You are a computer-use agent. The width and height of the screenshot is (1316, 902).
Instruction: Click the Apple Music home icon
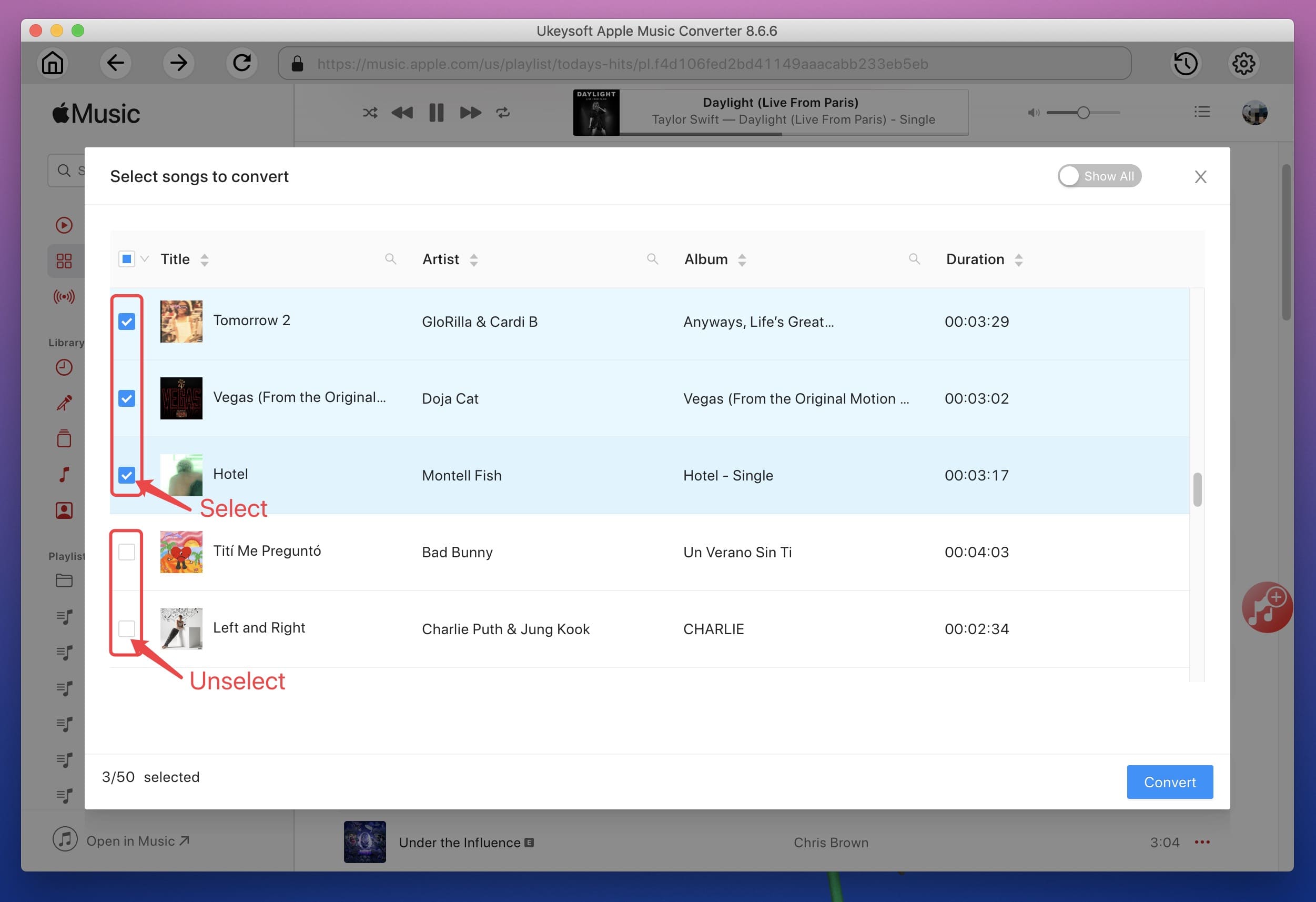52,62
